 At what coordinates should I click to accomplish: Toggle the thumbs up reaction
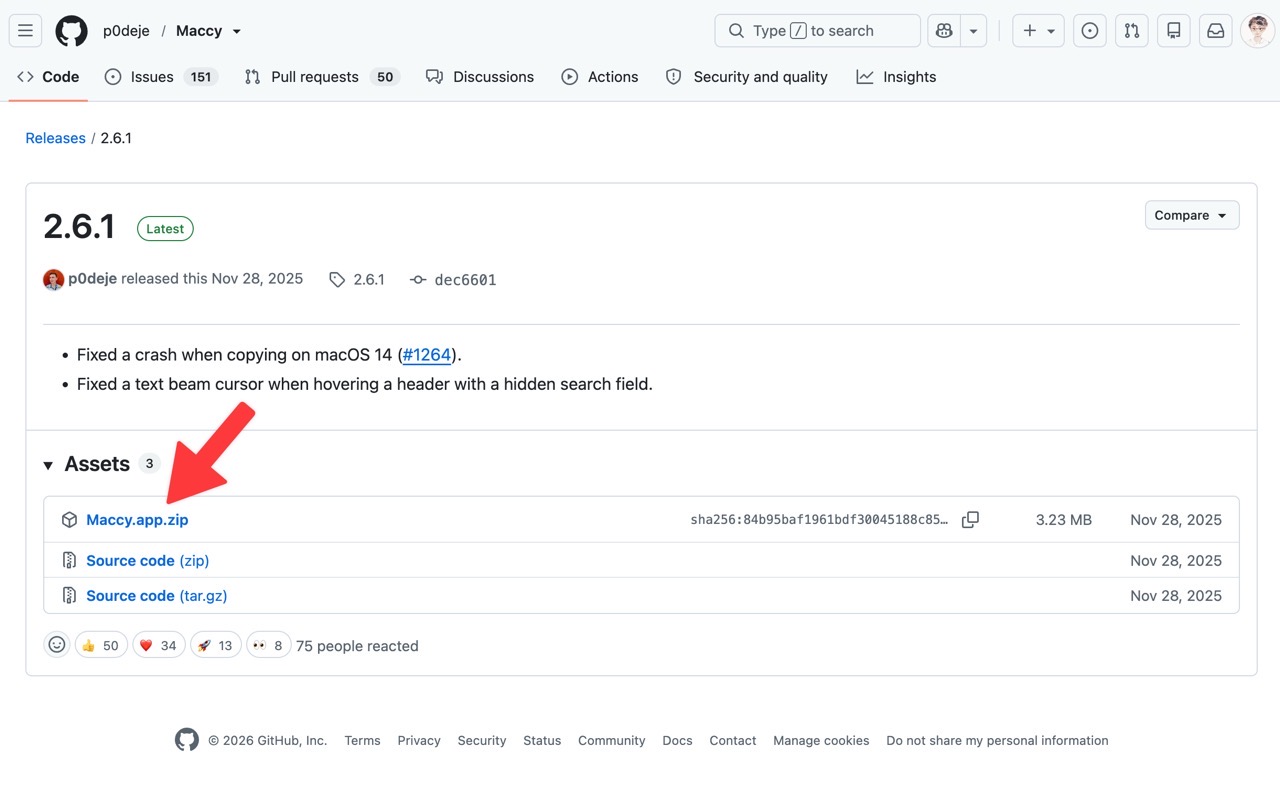coord(100,645)
